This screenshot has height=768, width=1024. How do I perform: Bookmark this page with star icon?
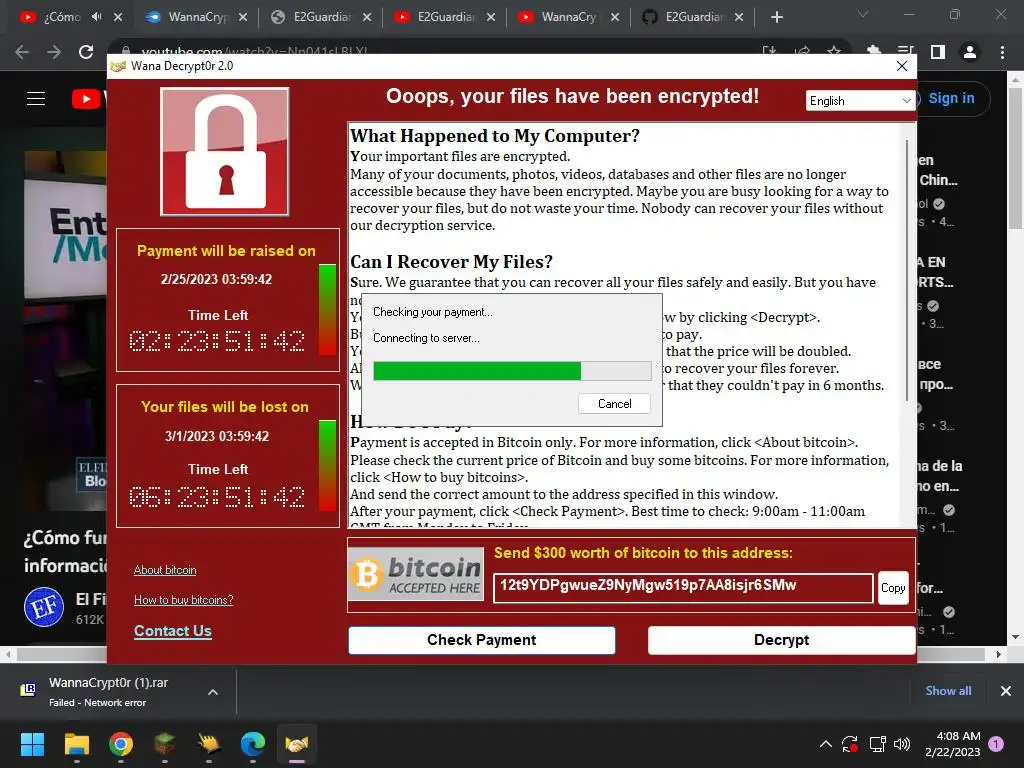click(834, 51)
